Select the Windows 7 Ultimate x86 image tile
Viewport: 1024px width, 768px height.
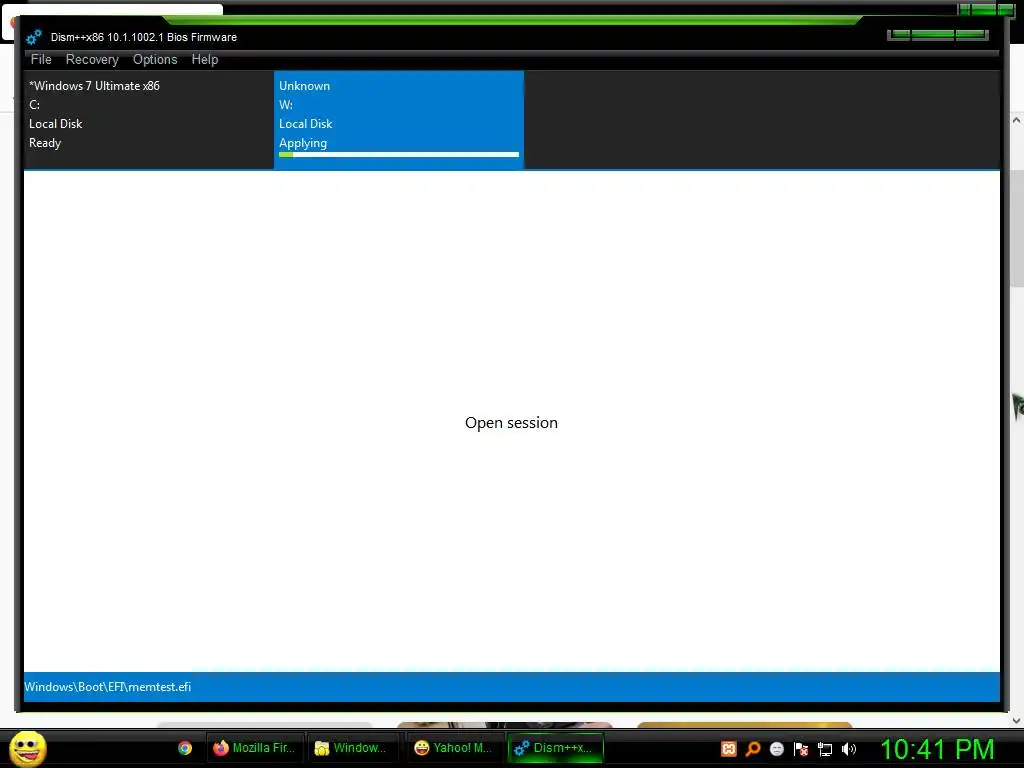(x=149, y=120)
